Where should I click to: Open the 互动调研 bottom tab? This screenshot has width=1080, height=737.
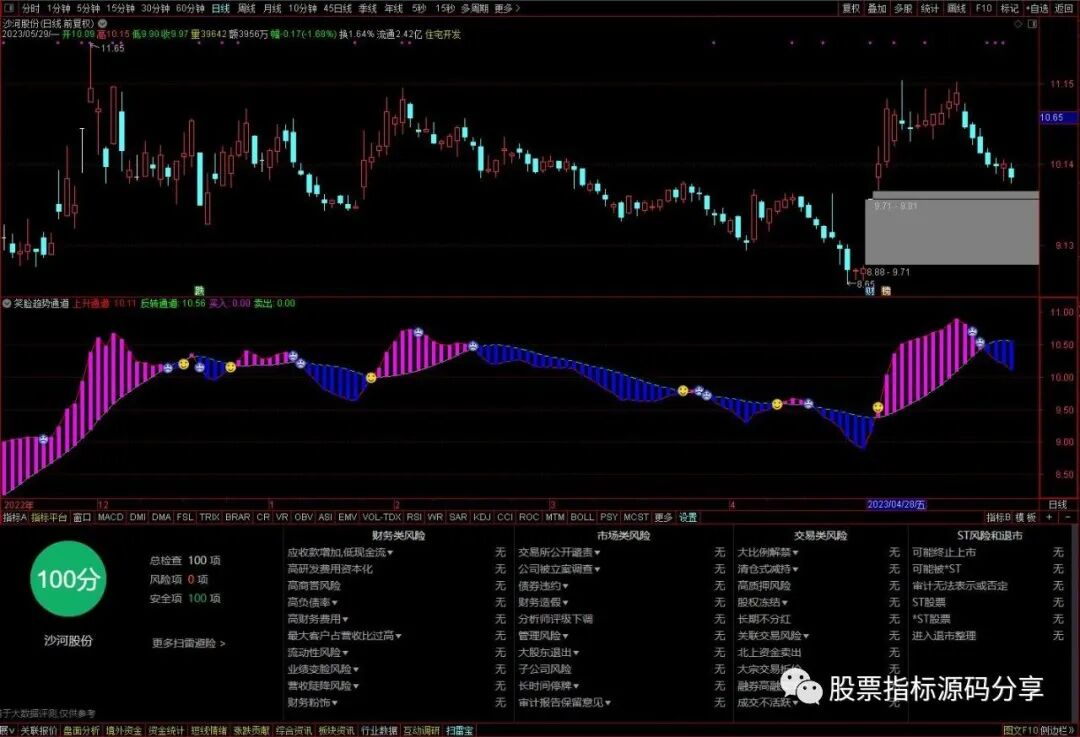422,731
